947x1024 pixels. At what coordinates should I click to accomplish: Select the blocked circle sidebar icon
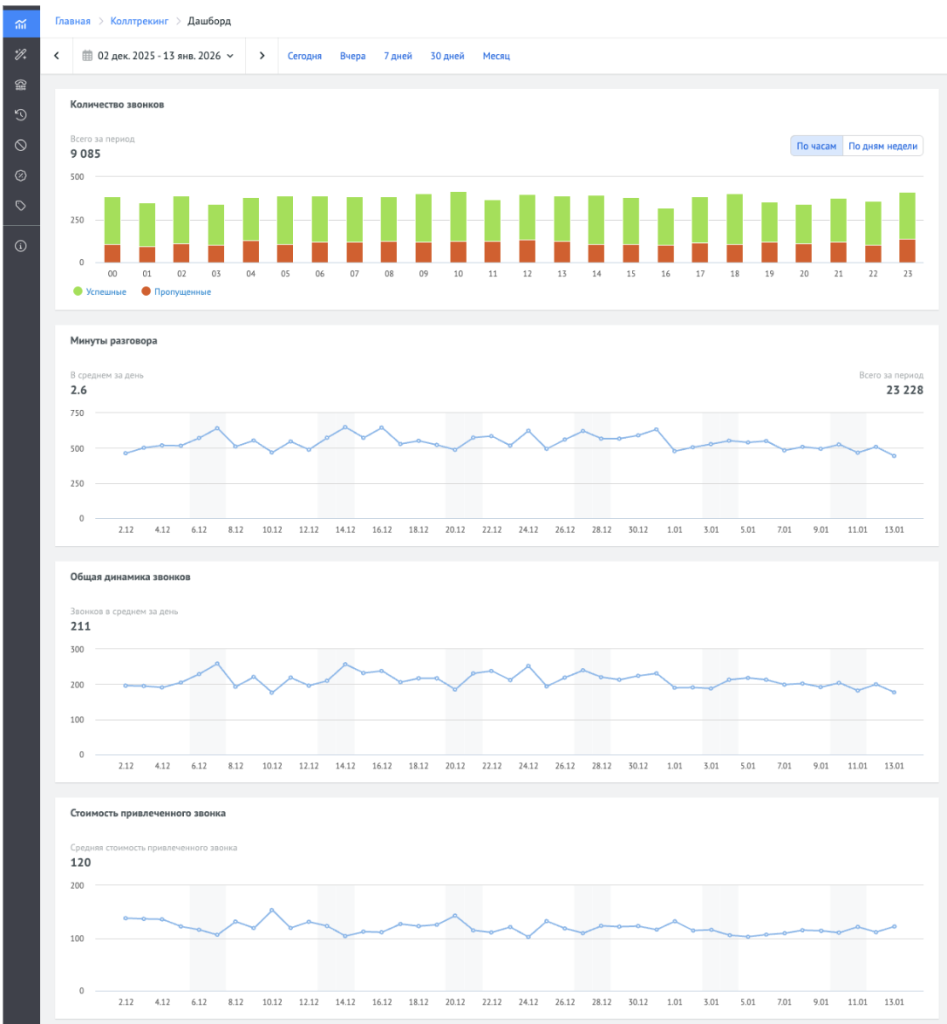point(21,145)
